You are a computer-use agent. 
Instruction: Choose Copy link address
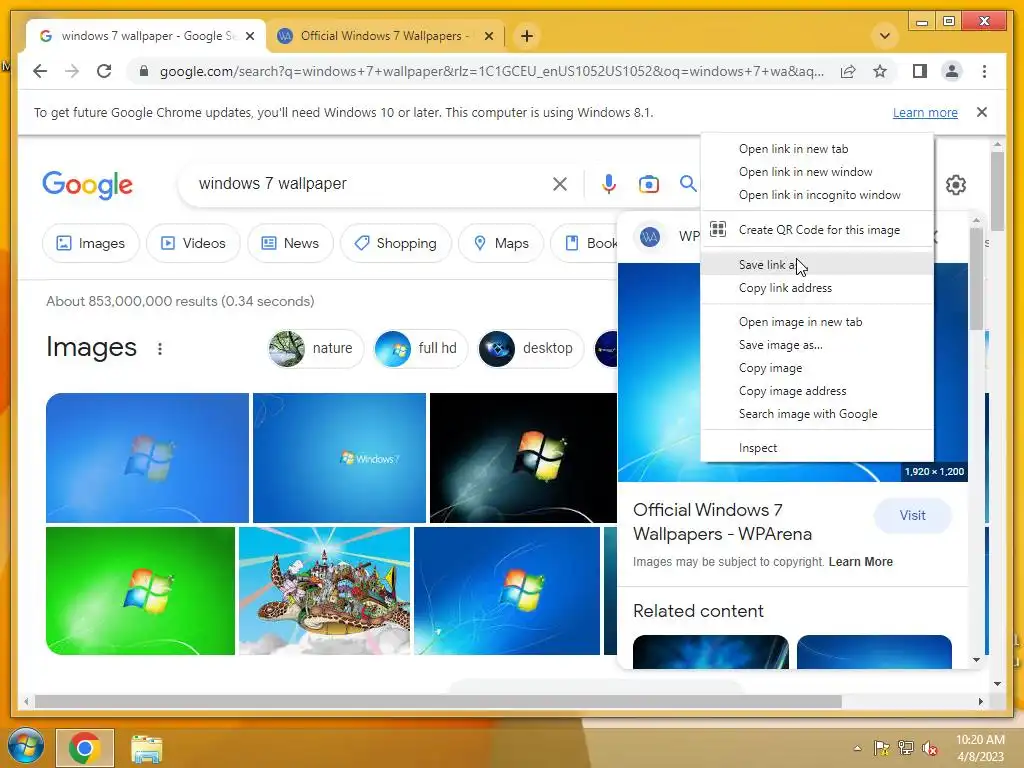[x=817, y=288]
